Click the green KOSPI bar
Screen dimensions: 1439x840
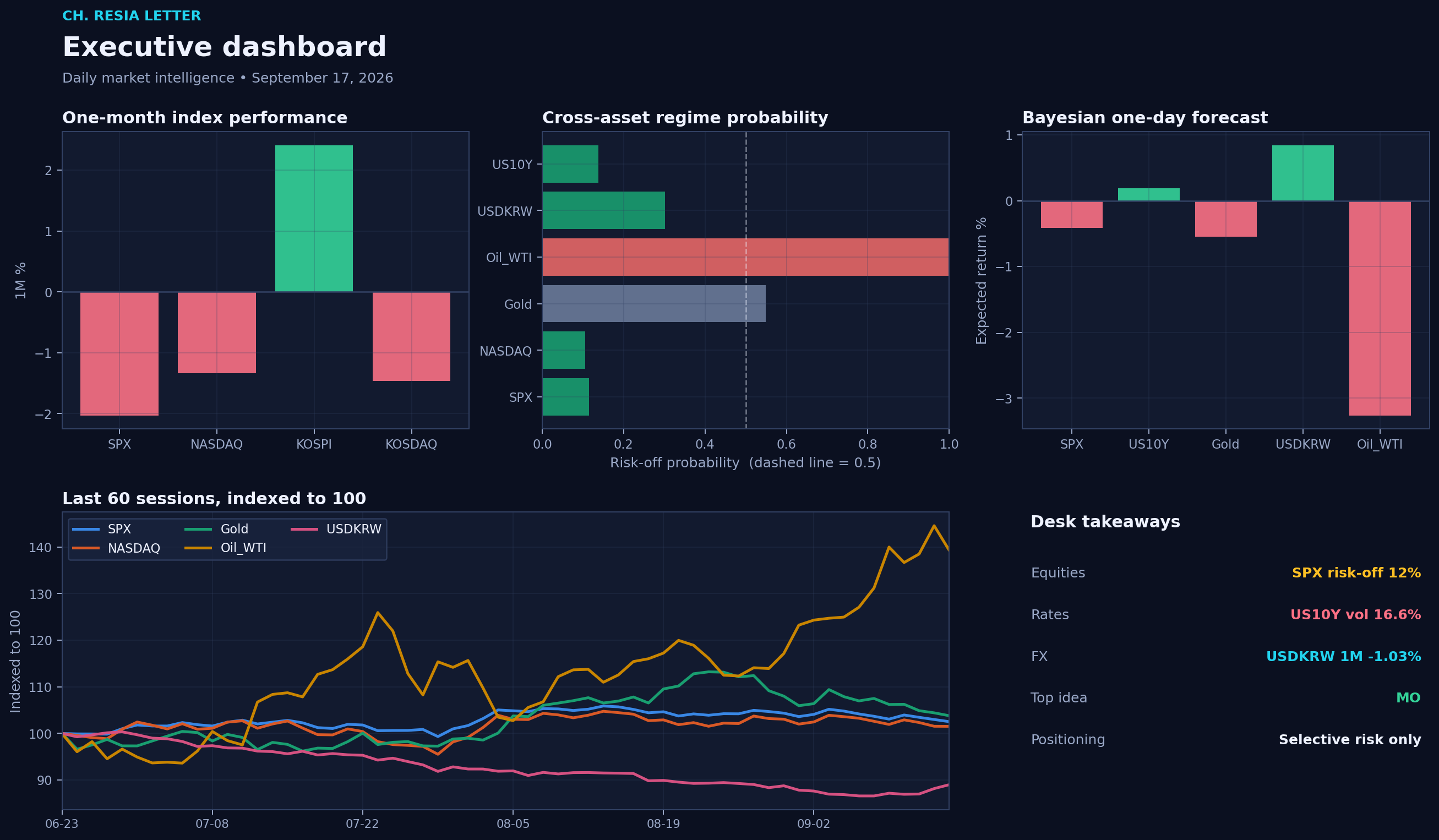314,219
